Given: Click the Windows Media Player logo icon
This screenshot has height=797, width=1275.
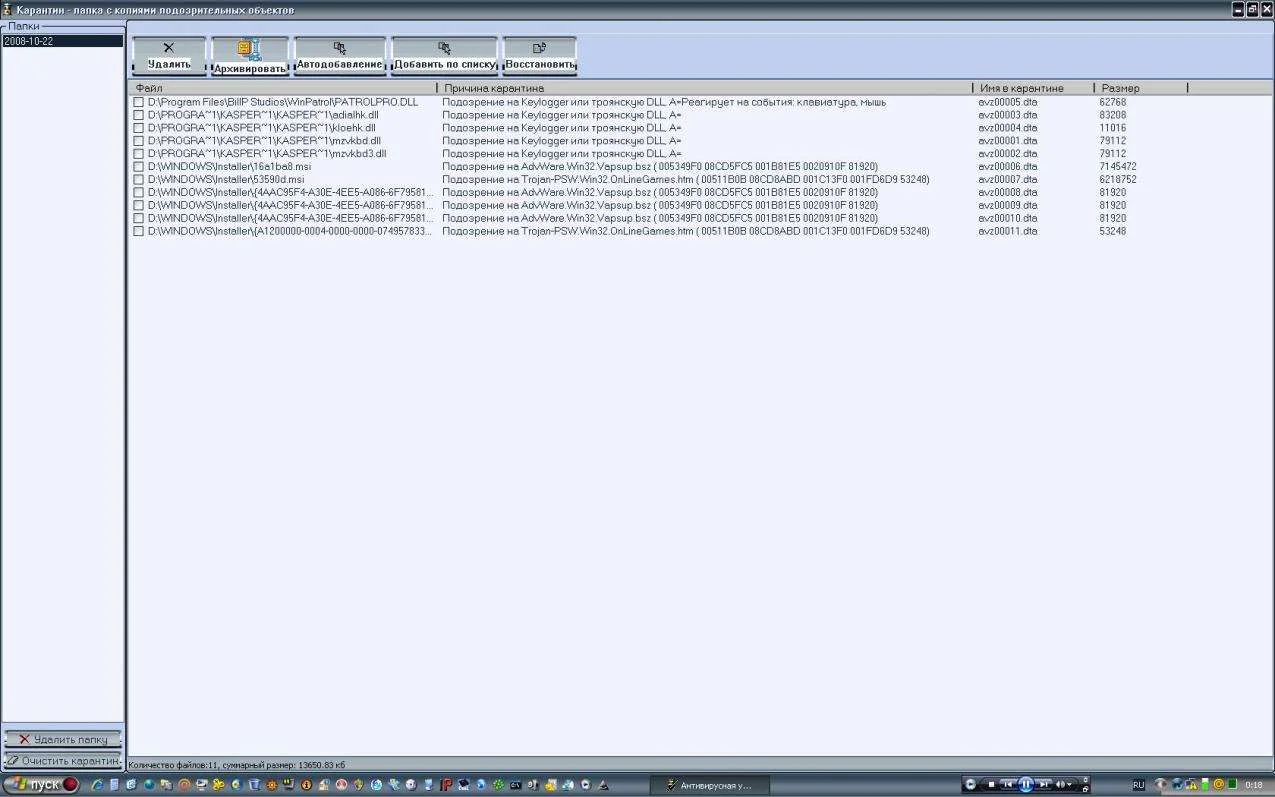Looking at the screenshot, I should coord(971,785).
